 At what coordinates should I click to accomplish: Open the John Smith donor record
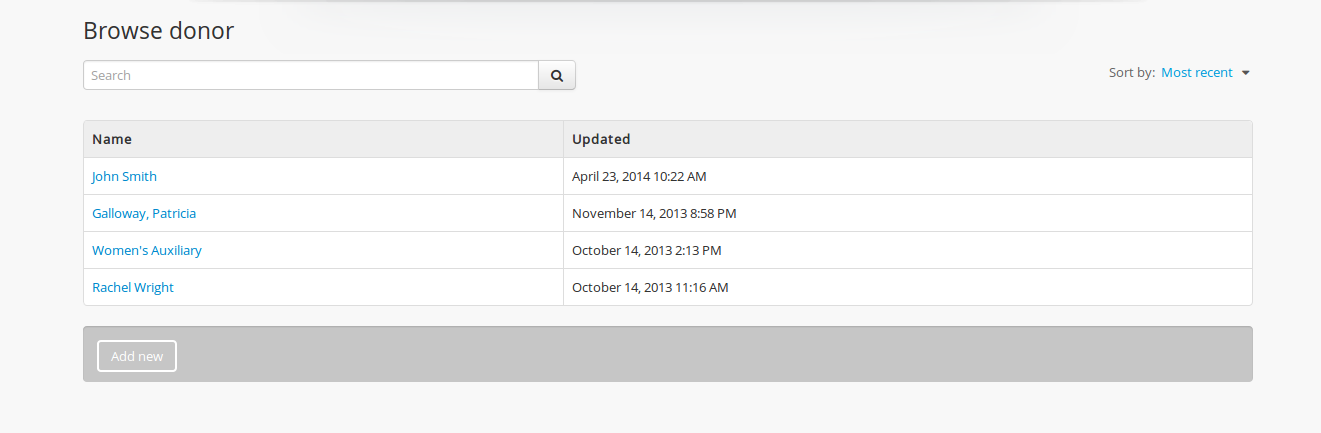pos(124,177)
